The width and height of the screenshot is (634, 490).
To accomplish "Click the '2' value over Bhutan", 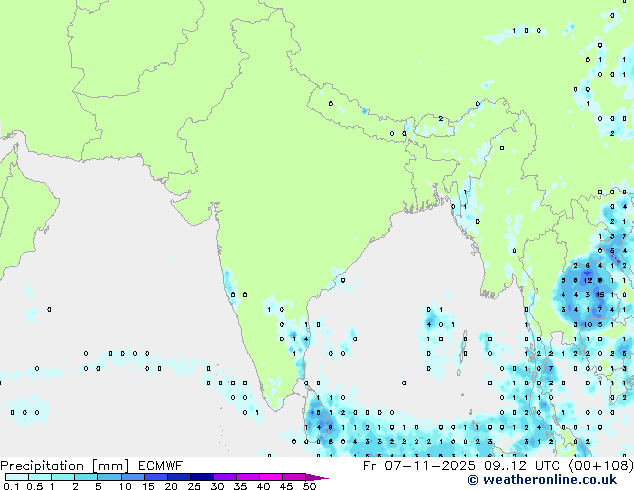I will point(441,118).
